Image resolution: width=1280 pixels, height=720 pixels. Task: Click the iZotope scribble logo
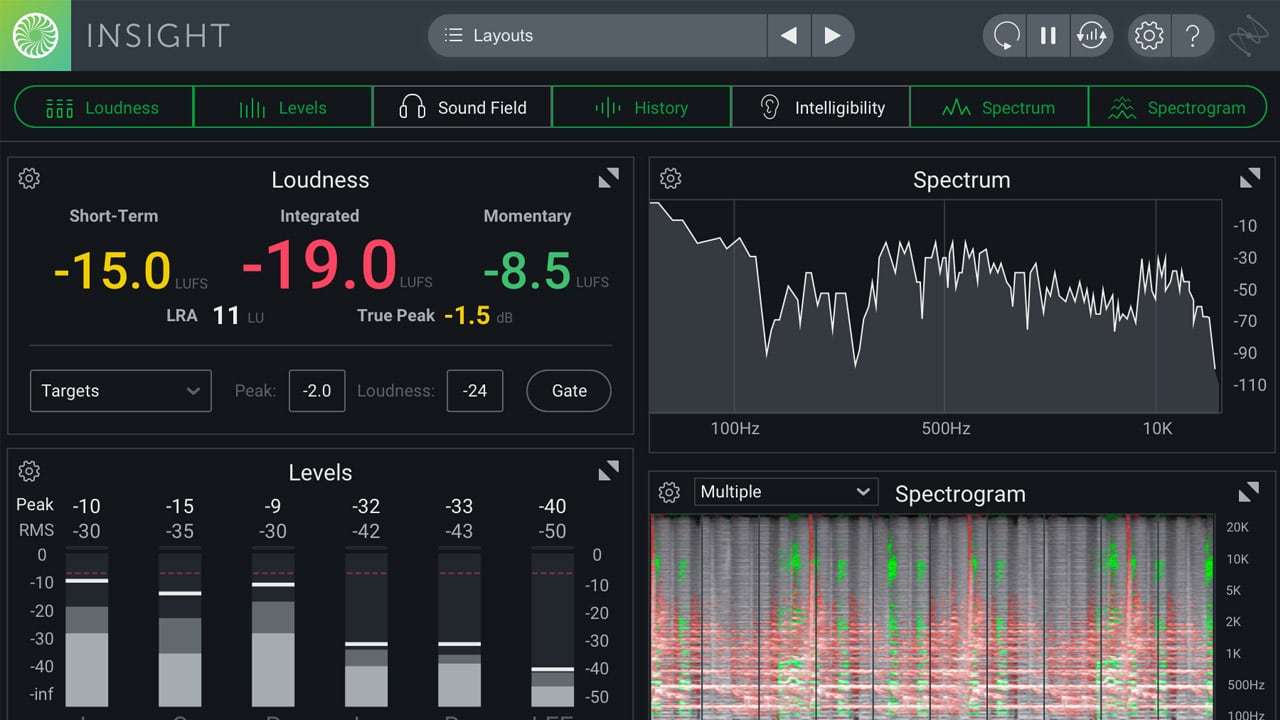[1248, 36]
